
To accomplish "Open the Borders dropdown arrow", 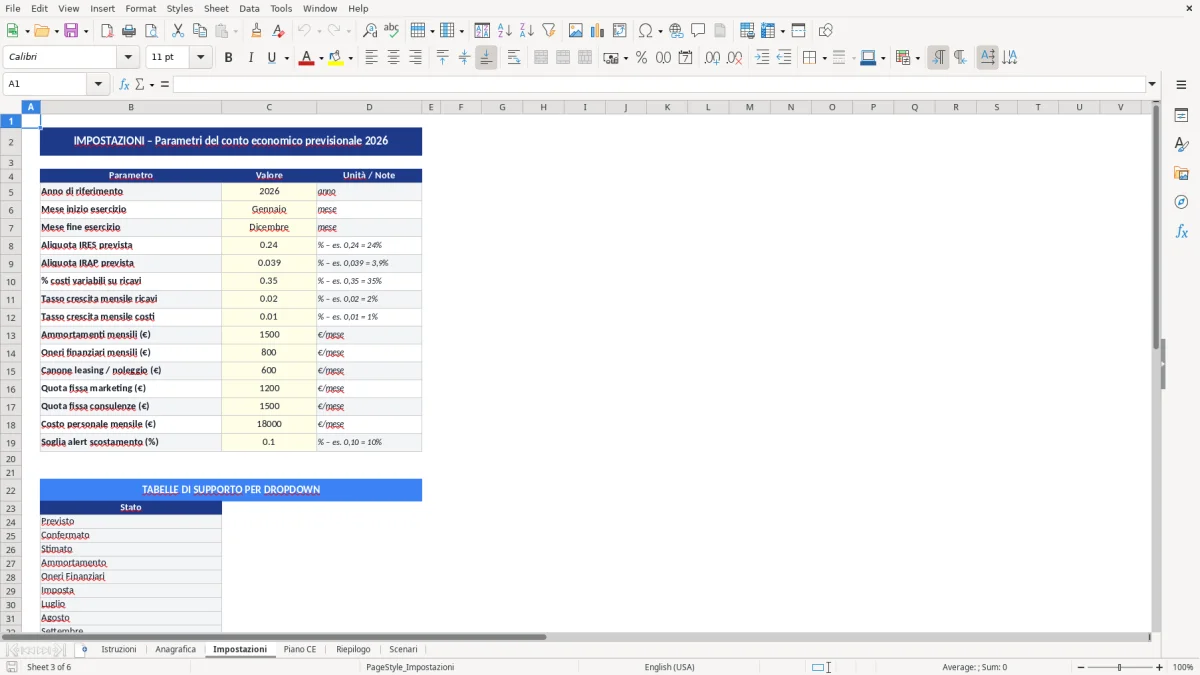I will coord(824,58).
